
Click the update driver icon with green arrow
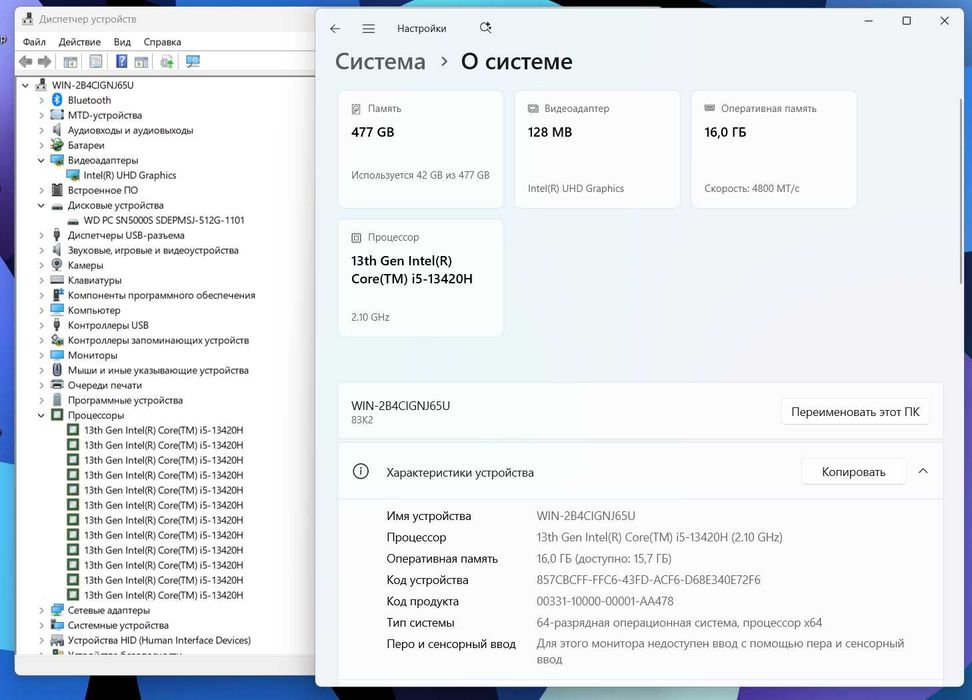point(167,61)
